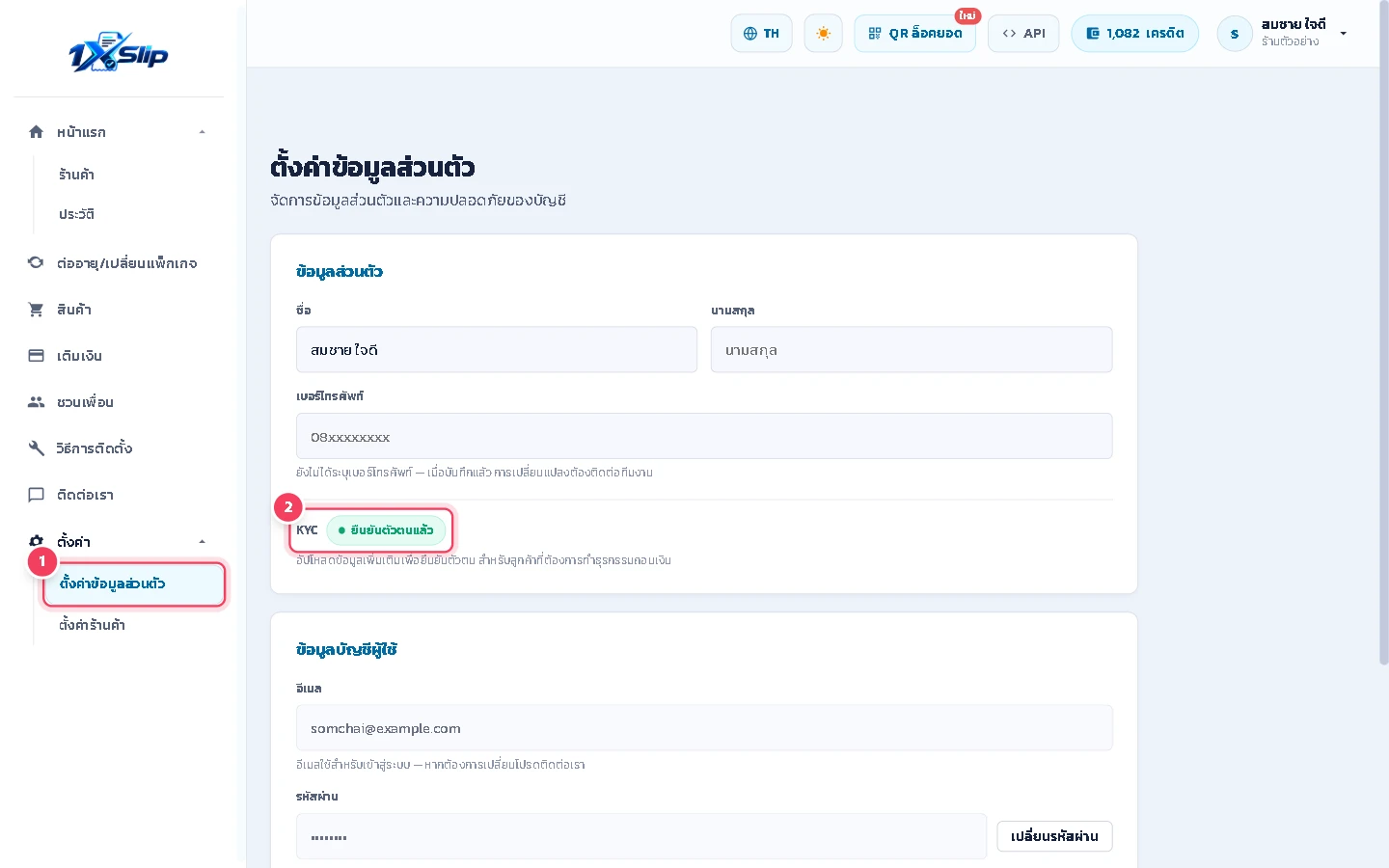Click the chat icon beside ติดต่อเรา
Image resolution: width=1389 pixels, height=868 pixels.
click(36, 495)
